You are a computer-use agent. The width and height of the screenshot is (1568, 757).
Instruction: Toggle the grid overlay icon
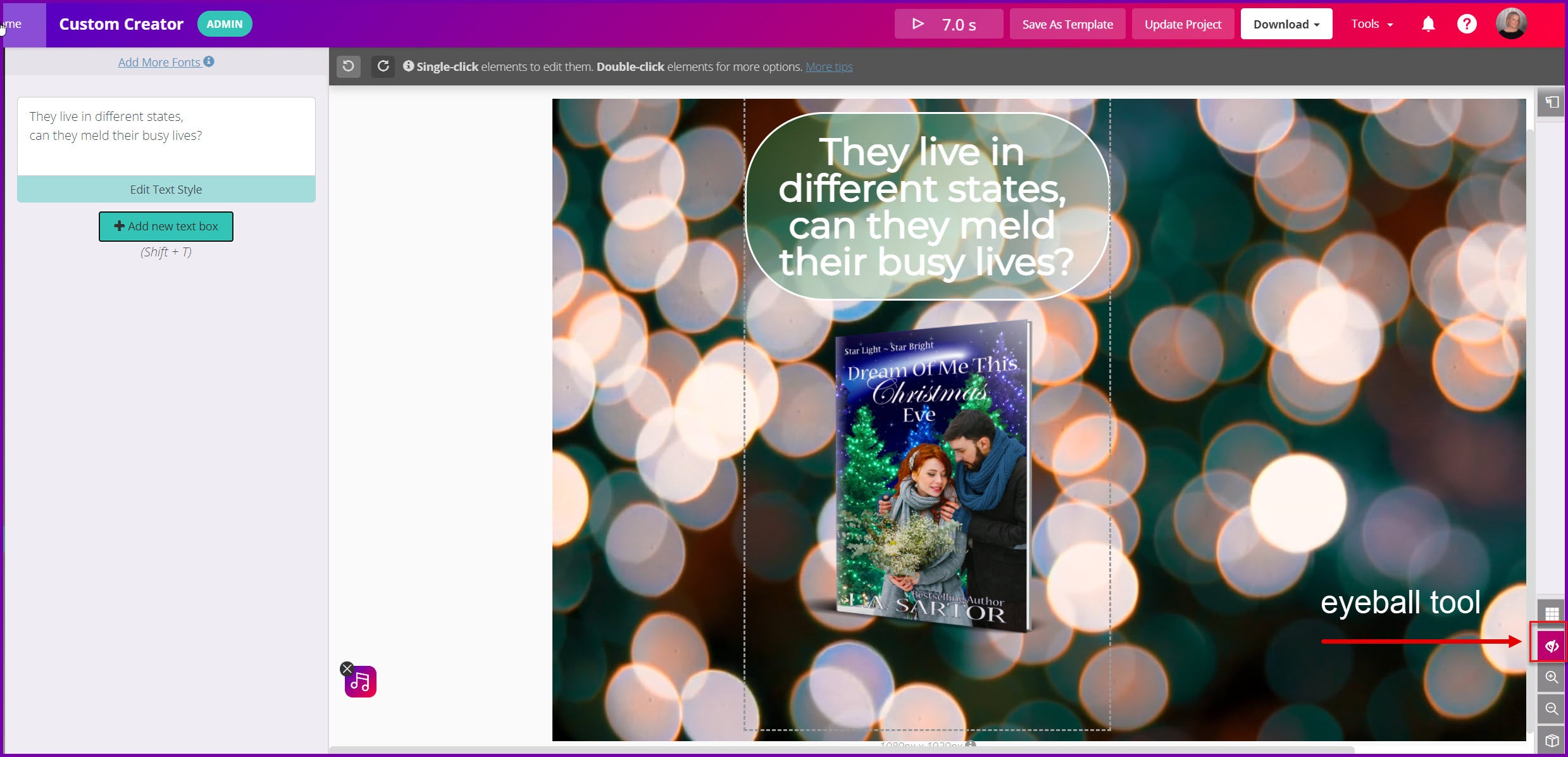click(x=1551, y=613)
